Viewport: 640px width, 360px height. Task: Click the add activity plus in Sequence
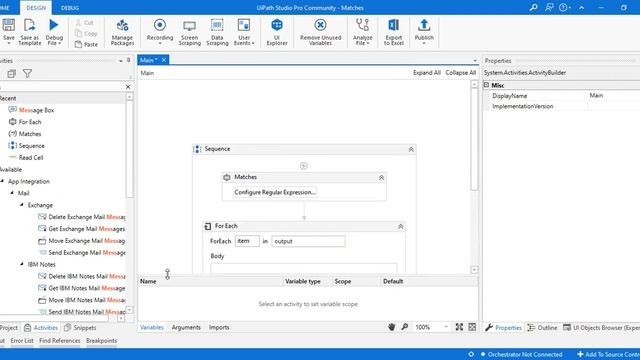pos(304,166)
